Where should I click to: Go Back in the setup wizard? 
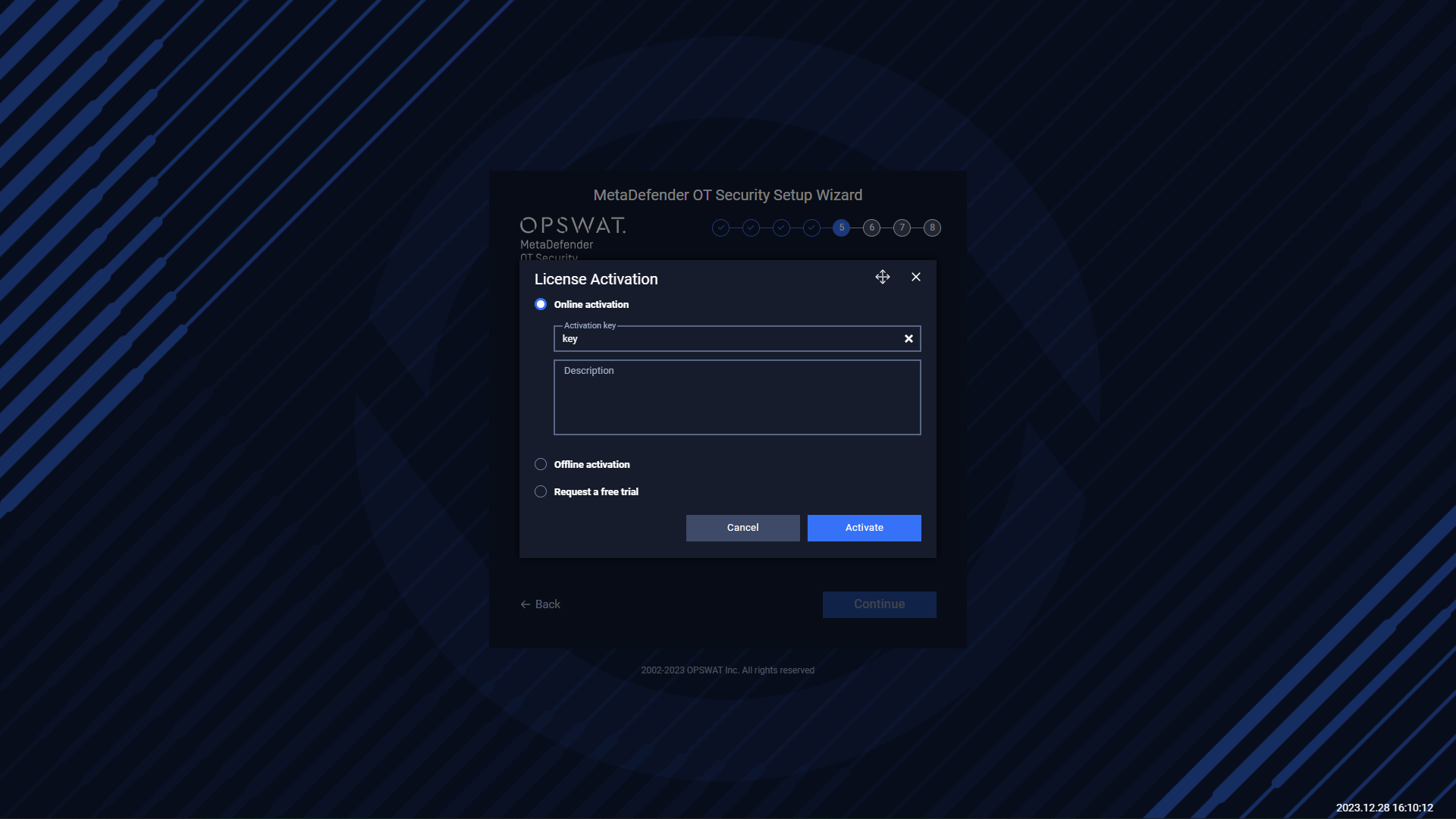click(x=541, y=604)
